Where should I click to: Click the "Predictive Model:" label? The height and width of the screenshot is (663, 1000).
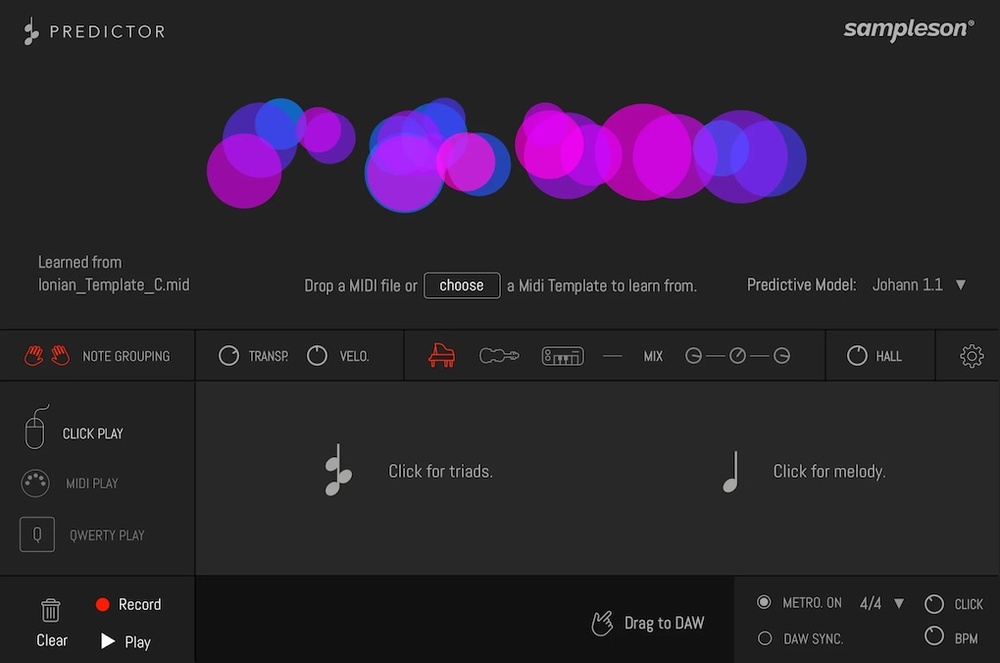(801, 284)
